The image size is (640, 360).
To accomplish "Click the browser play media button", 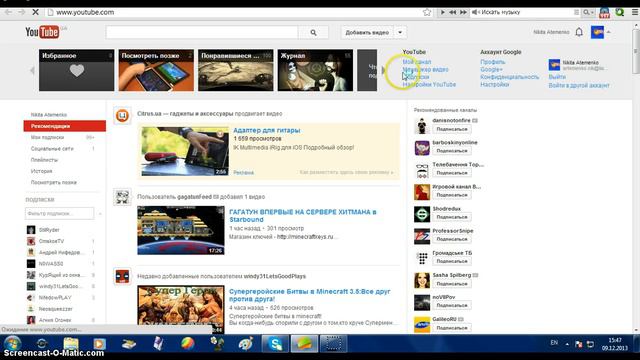I will point(442,12).
